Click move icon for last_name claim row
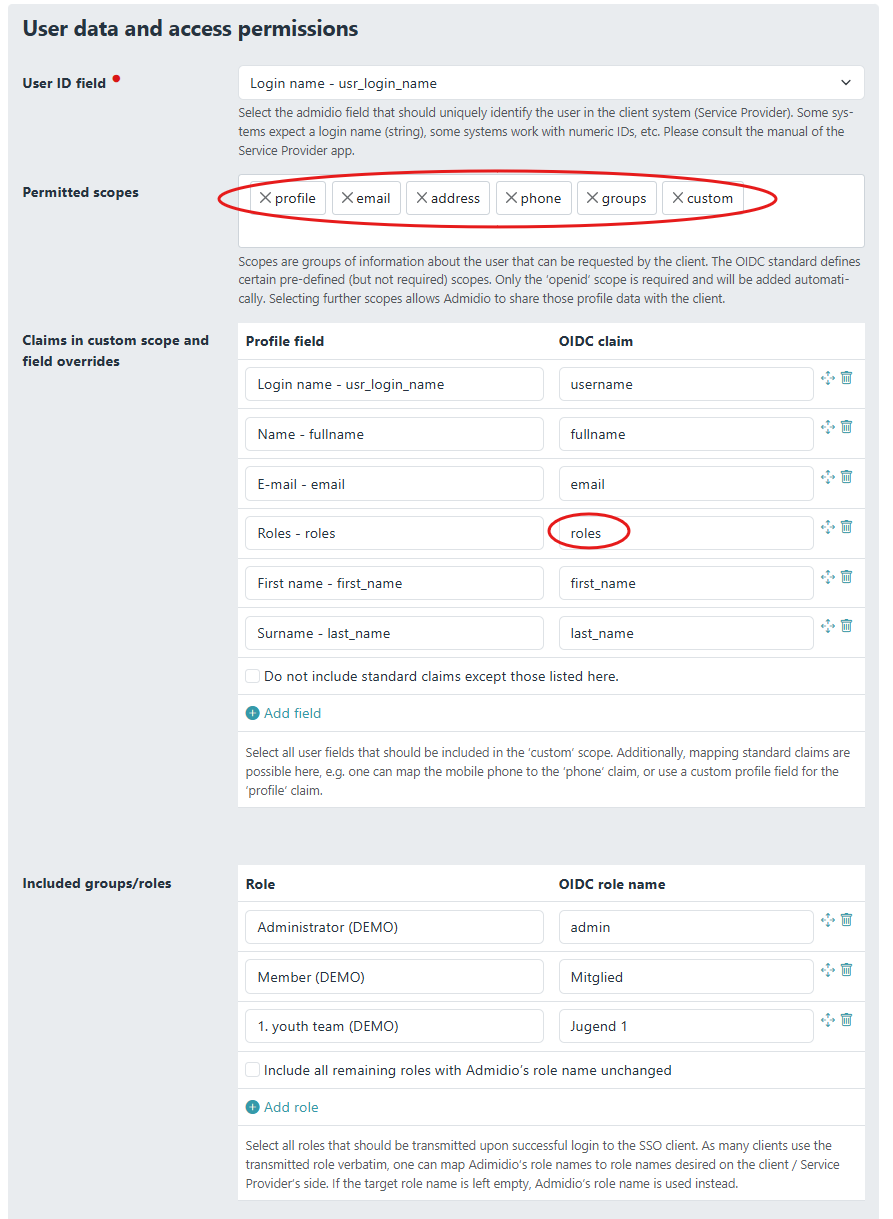 pos(827,626)
